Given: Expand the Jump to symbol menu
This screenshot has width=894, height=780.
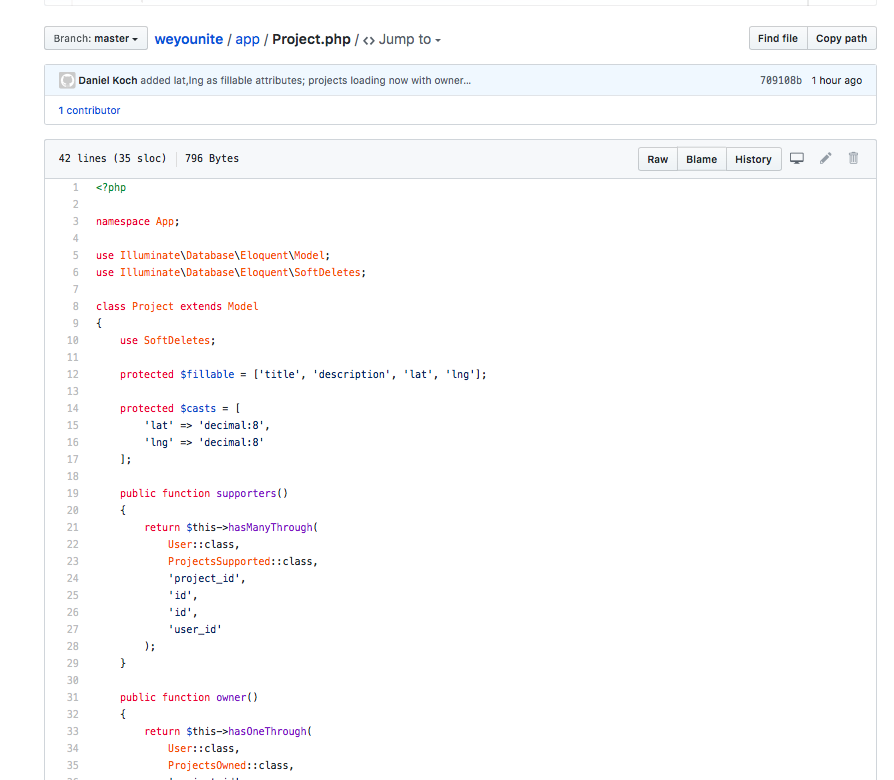Looking at the screenshot, I should click(x=402, y=39).
